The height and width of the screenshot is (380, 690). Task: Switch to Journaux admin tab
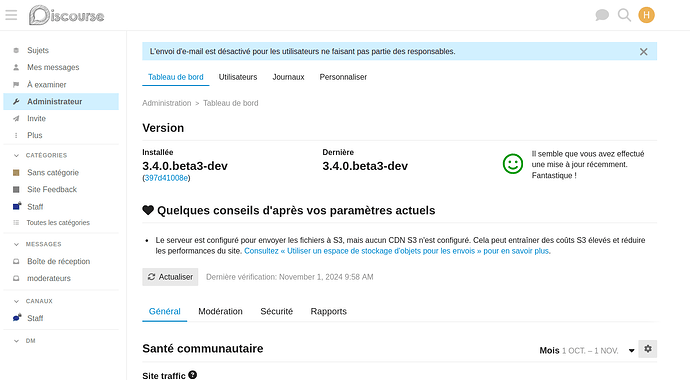pos(288,77)
